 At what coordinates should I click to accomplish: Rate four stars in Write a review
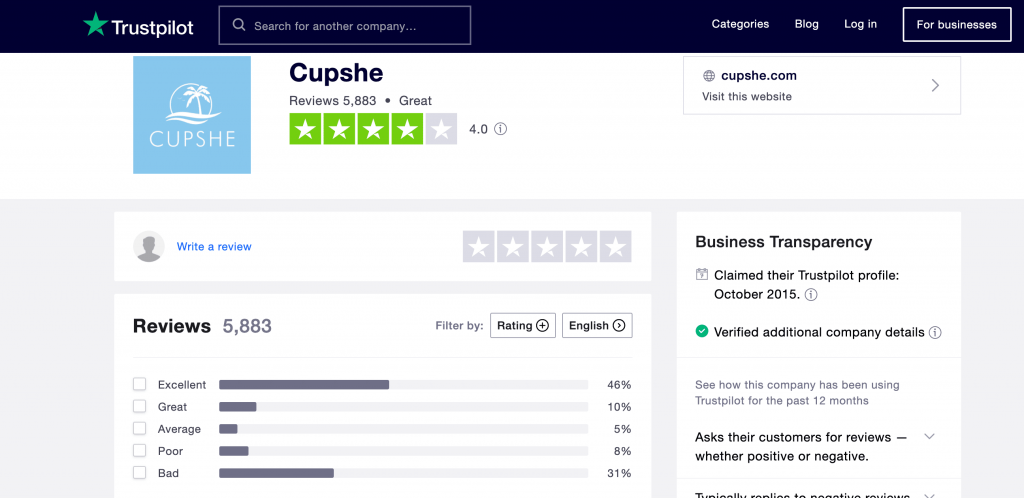(x=581, y=247)
